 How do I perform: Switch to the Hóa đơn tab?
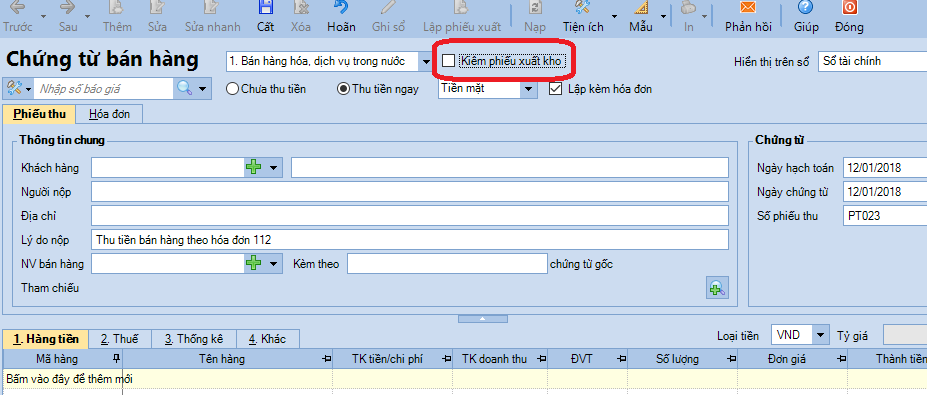(x=109, y=114)
